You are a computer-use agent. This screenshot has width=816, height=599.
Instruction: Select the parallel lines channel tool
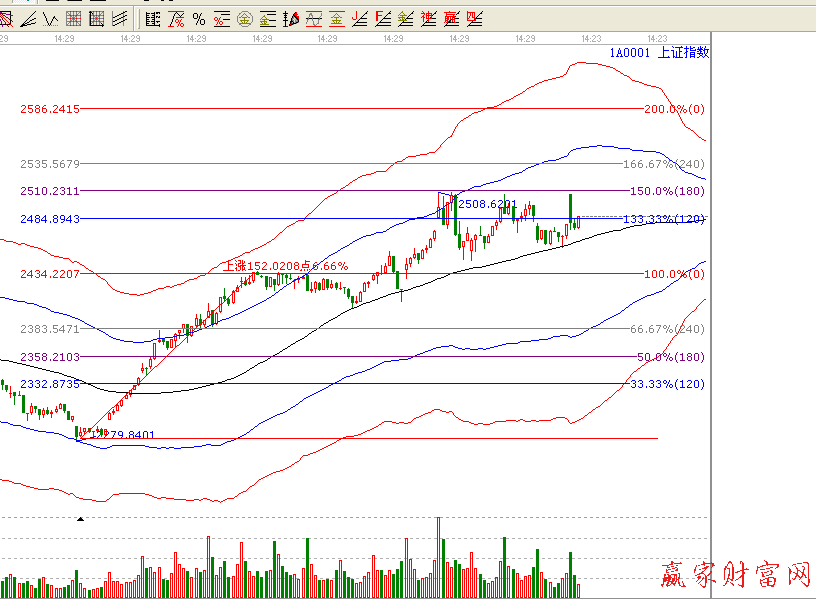[120, 19]
